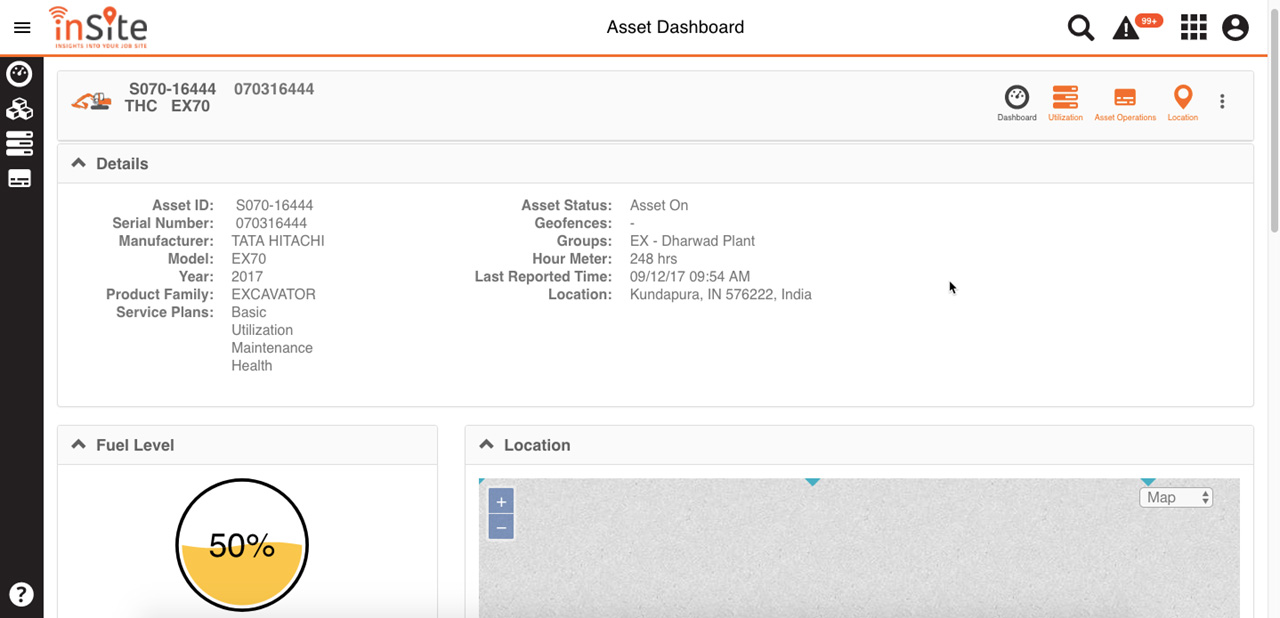
Task: Click the page vertical scrollbar
Action: (x=1274, y=120)
